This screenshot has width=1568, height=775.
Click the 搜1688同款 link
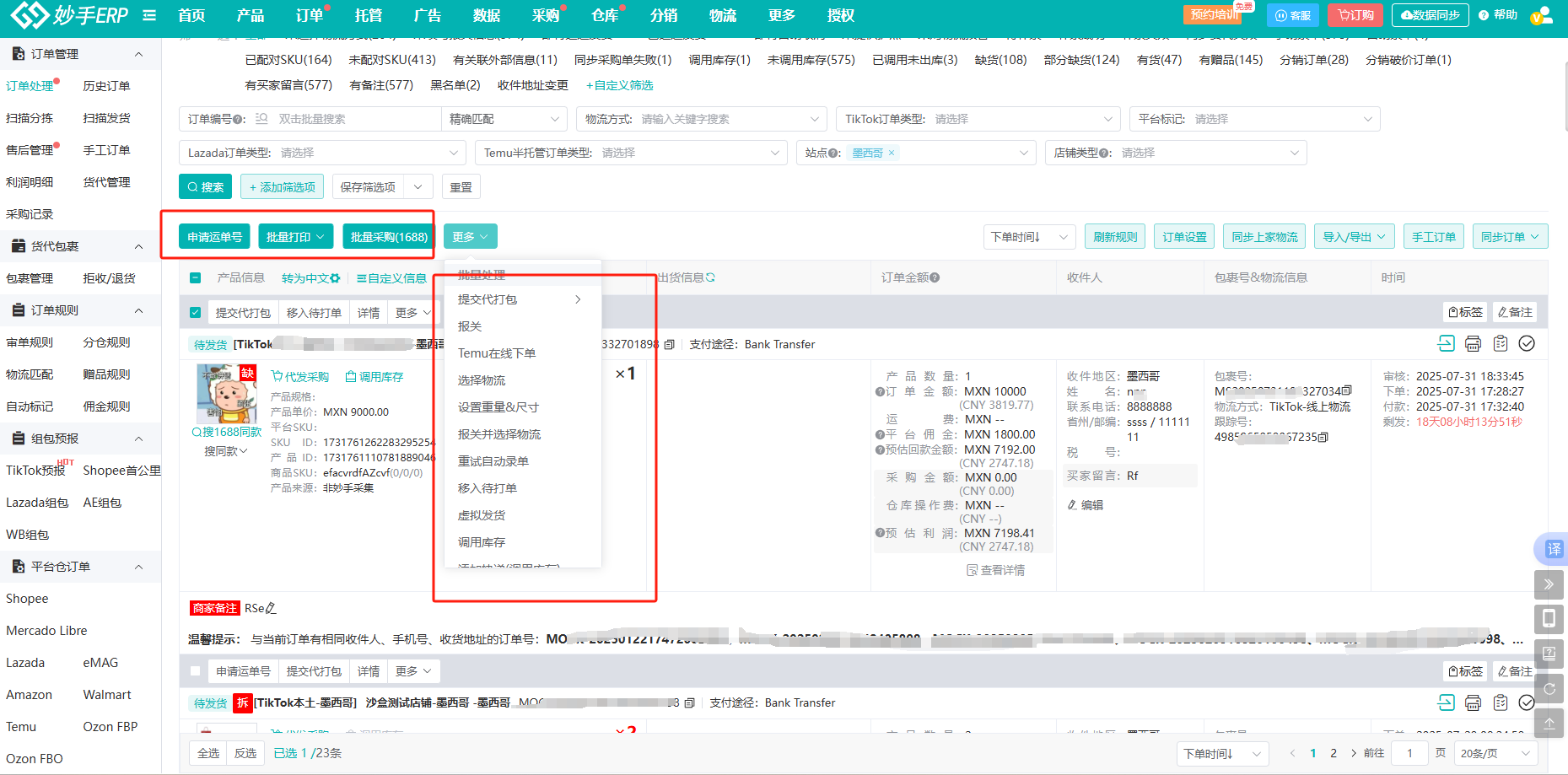coord(227,432)
